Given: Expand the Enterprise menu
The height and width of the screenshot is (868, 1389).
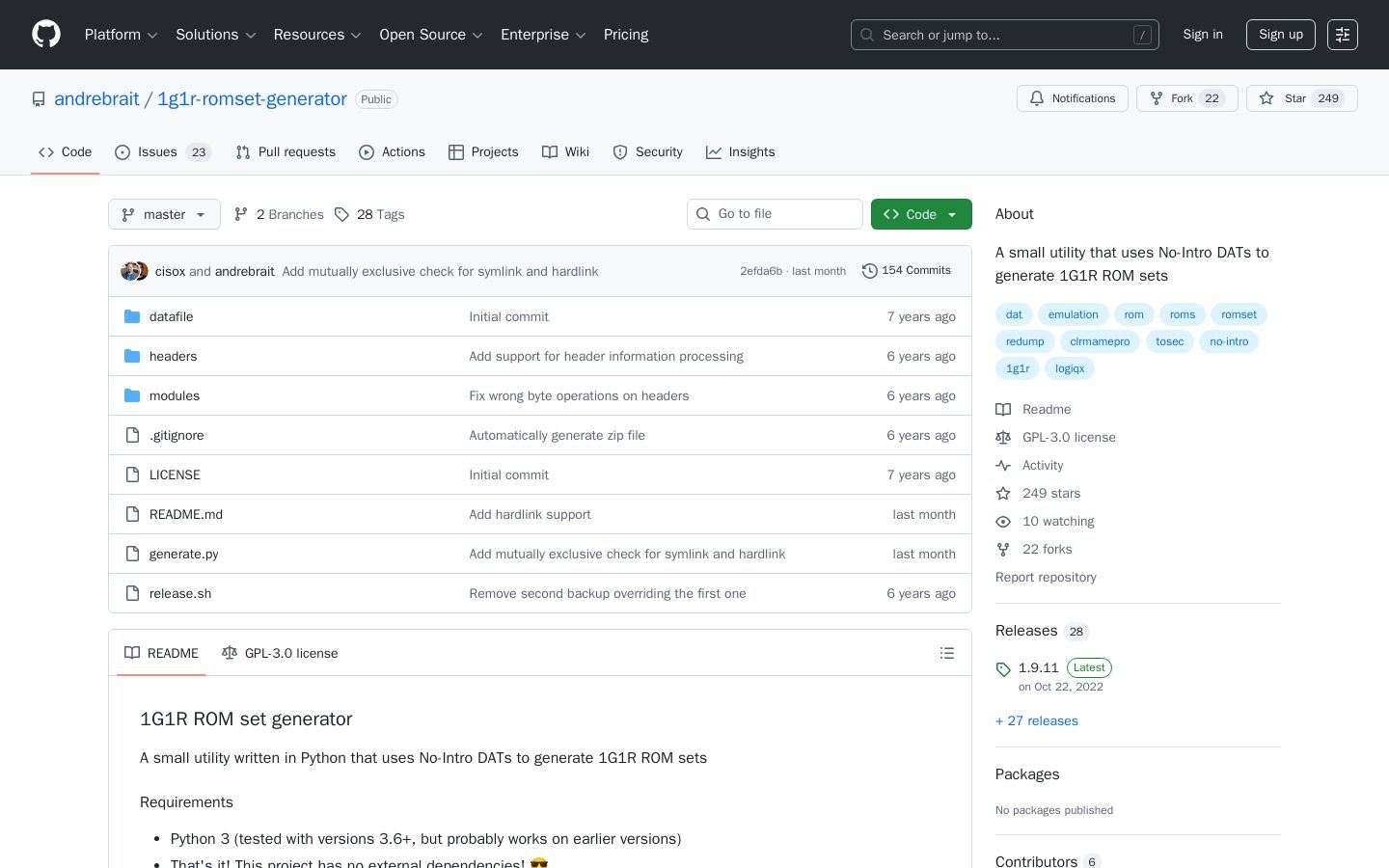Looking at the screenshot, I should click(543, 35).
